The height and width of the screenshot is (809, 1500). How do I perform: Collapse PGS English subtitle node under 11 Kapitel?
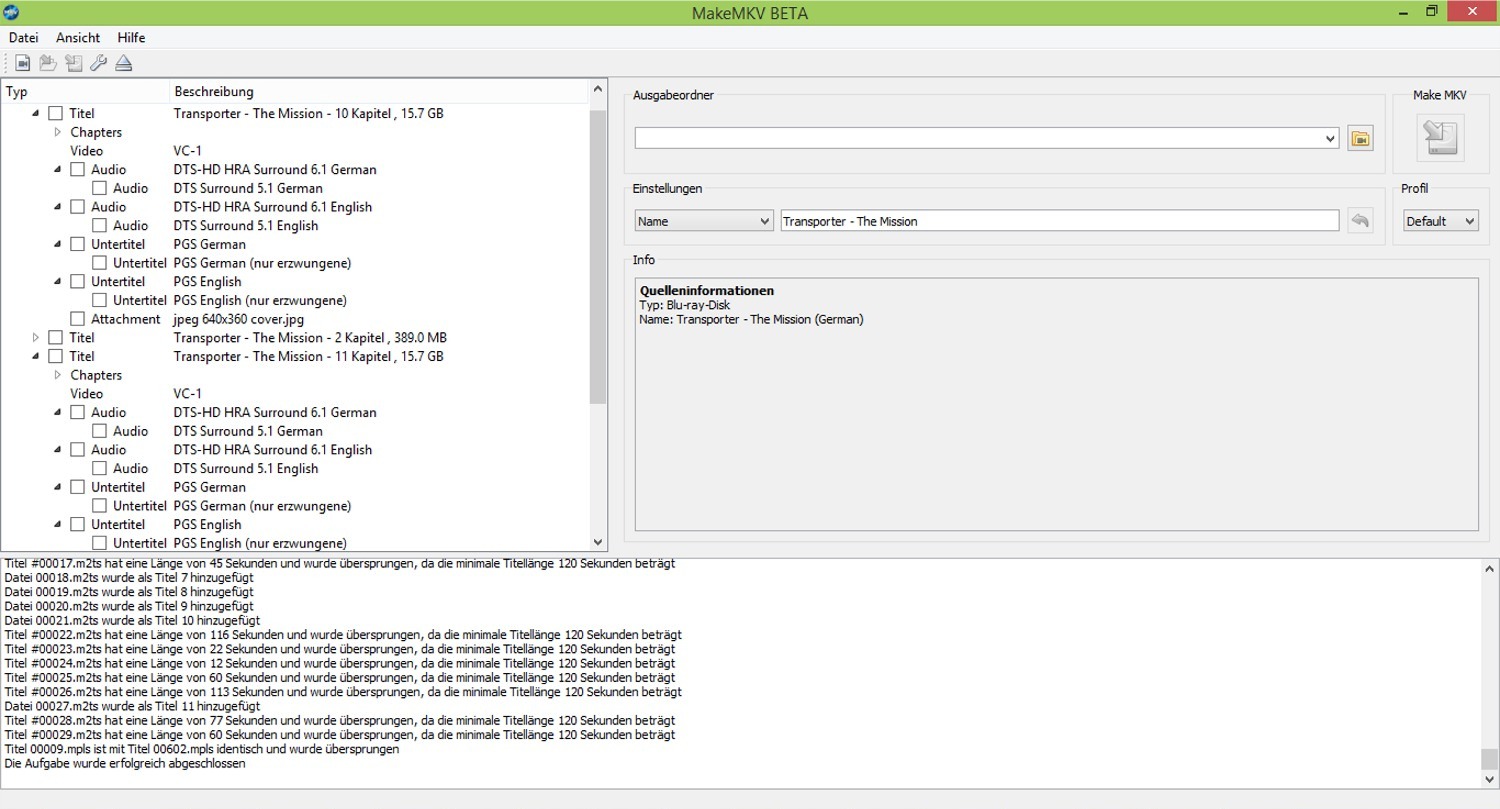coord(58,525)
